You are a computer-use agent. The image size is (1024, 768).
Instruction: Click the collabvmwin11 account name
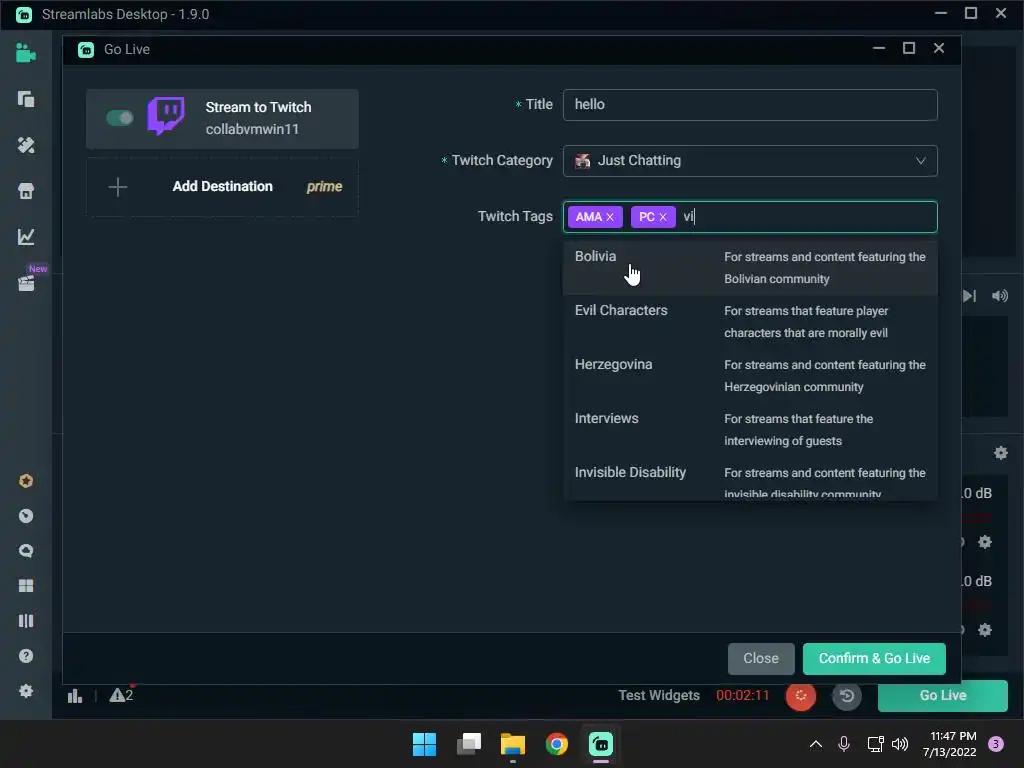coord(252,129)
